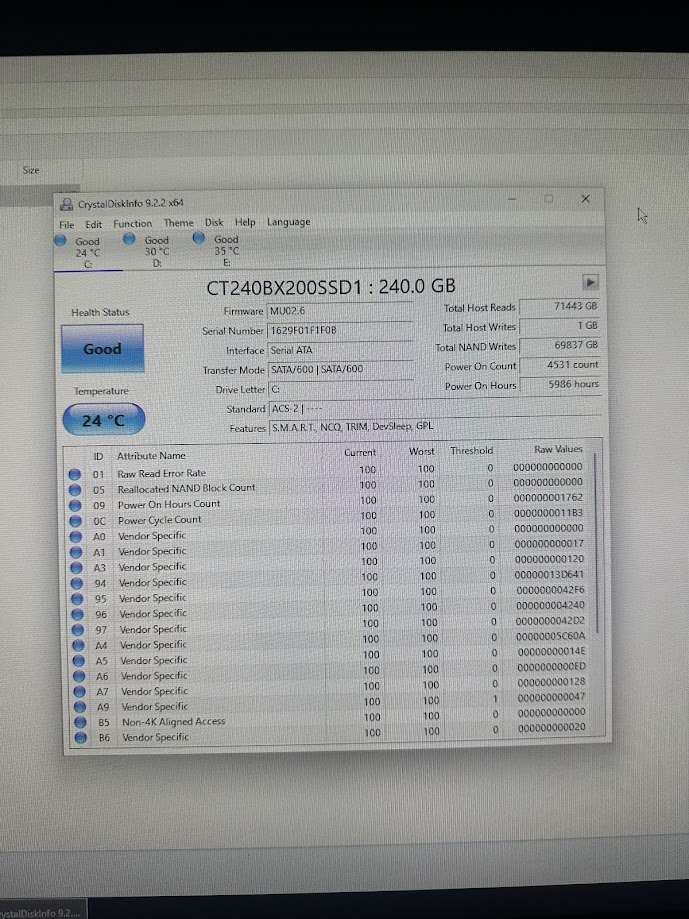Select Reallocated NAND Block Count row
This screenshot has width=689, height=919.
[x=329, y=486]
